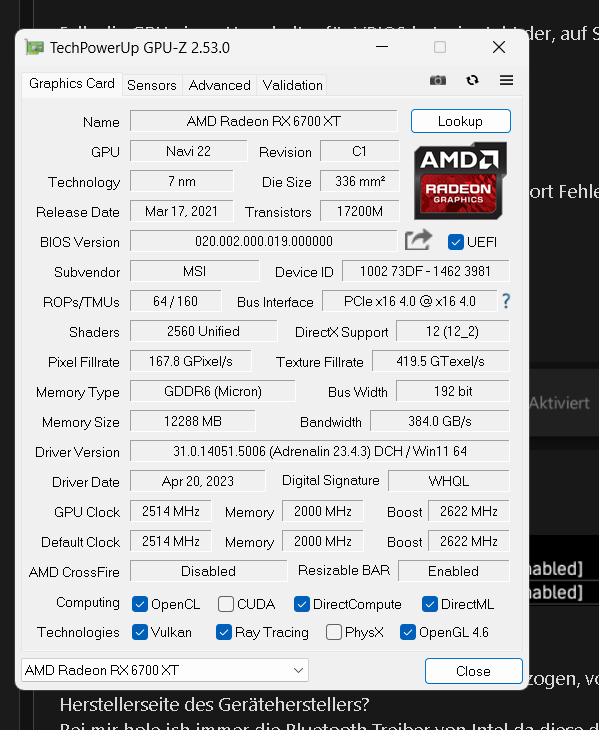Click the Lookup button

460,121
